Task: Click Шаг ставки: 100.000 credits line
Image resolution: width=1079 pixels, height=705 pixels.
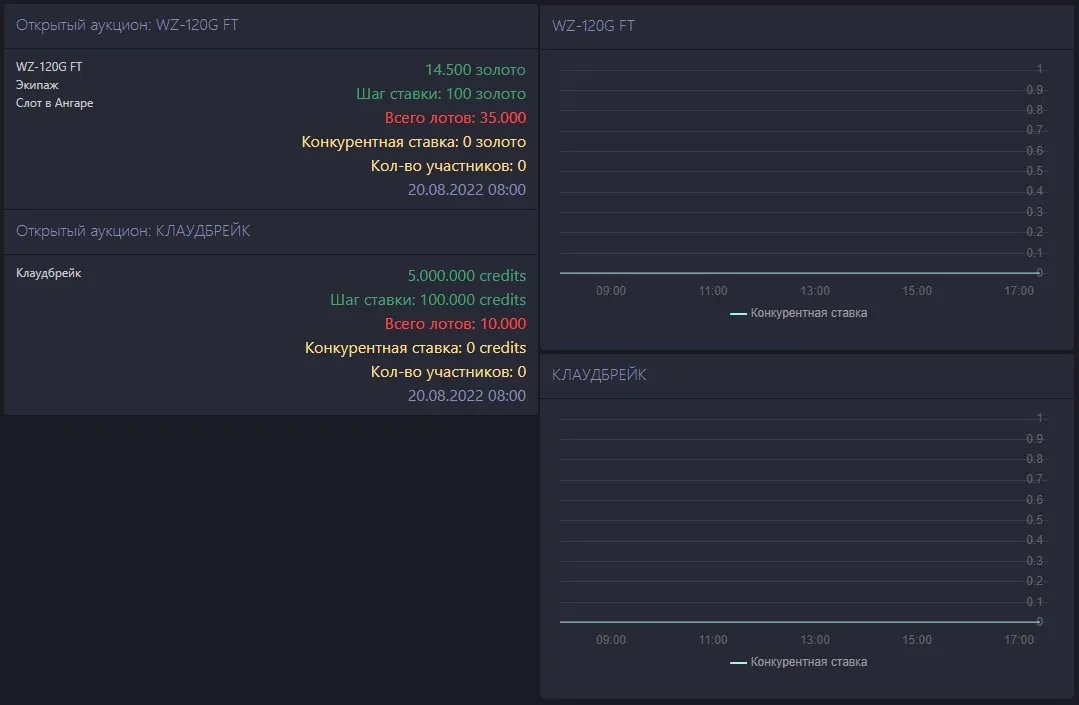Action: pyautogui.click(x=427, y=300)
